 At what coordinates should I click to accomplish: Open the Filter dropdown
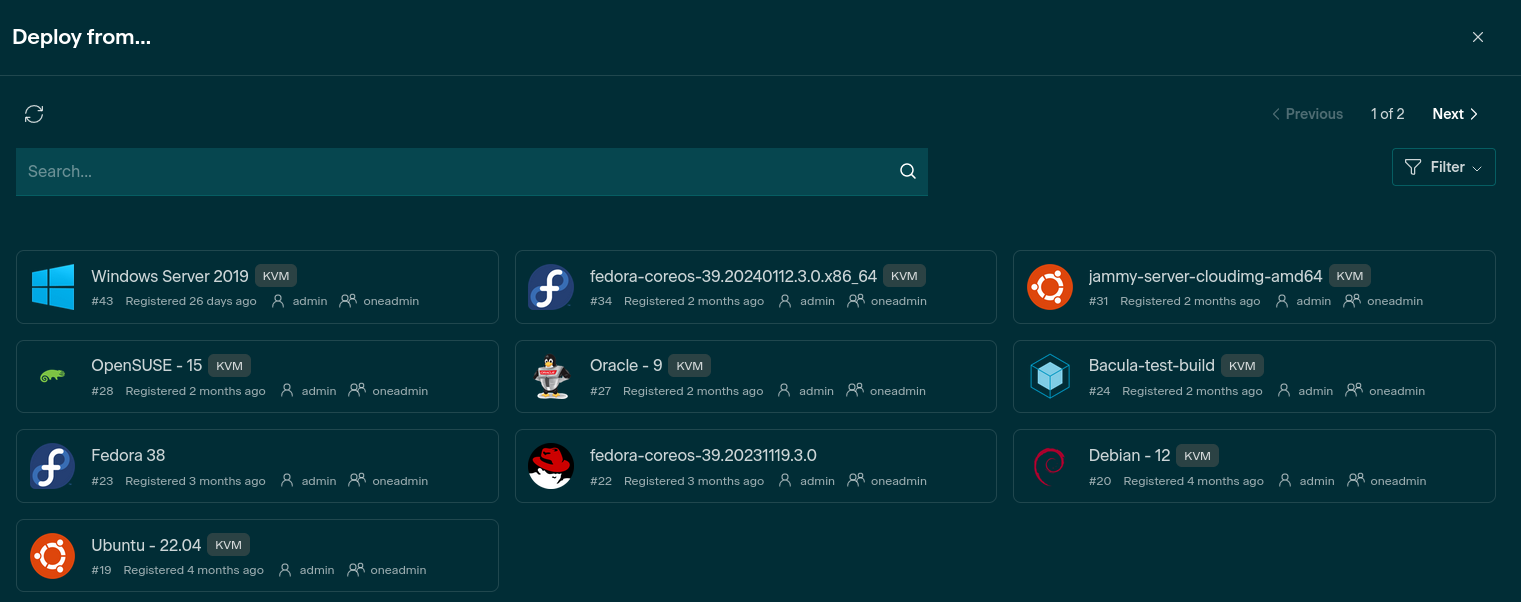click(x=1443, y=167)
